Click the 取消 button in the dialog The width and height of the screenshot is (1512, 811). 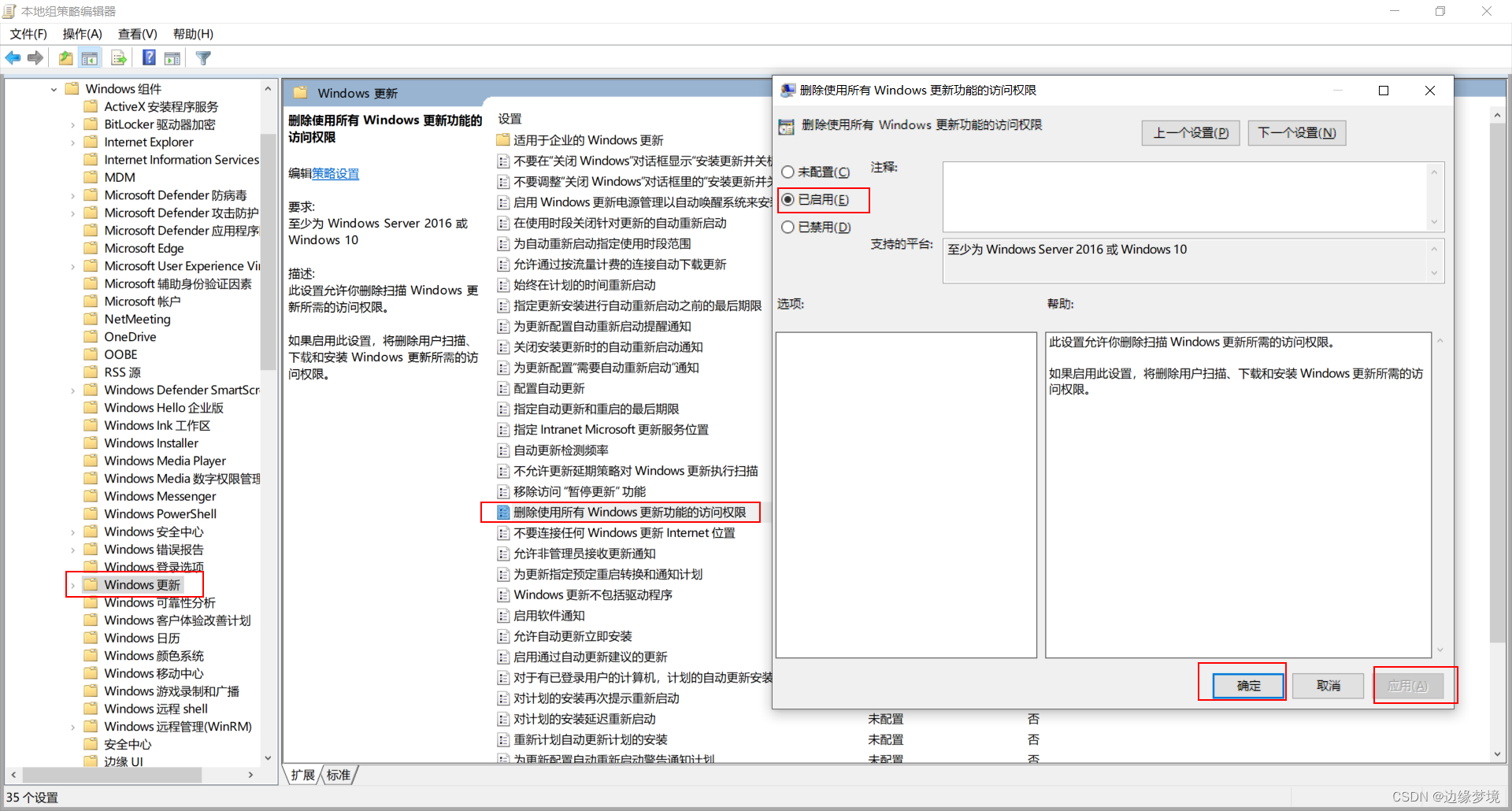coord(1328,686)
